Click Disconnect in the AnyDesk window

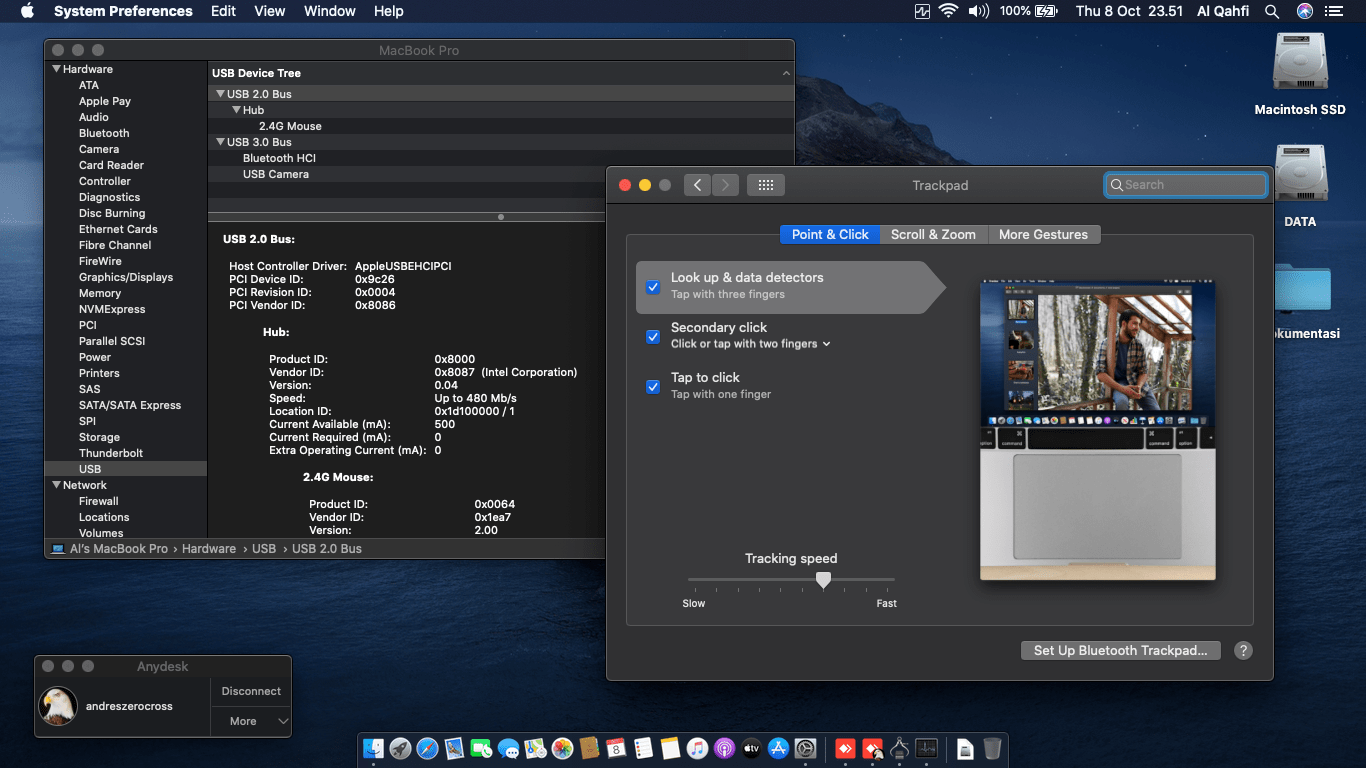pos(250,691)
